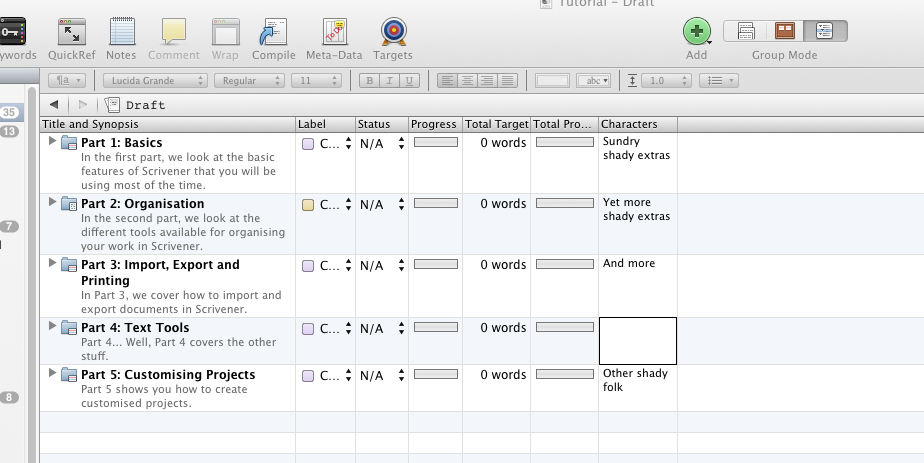Open Status dropdown for Part 2: Organisation

pyautogui.click(x=382, y=205)
